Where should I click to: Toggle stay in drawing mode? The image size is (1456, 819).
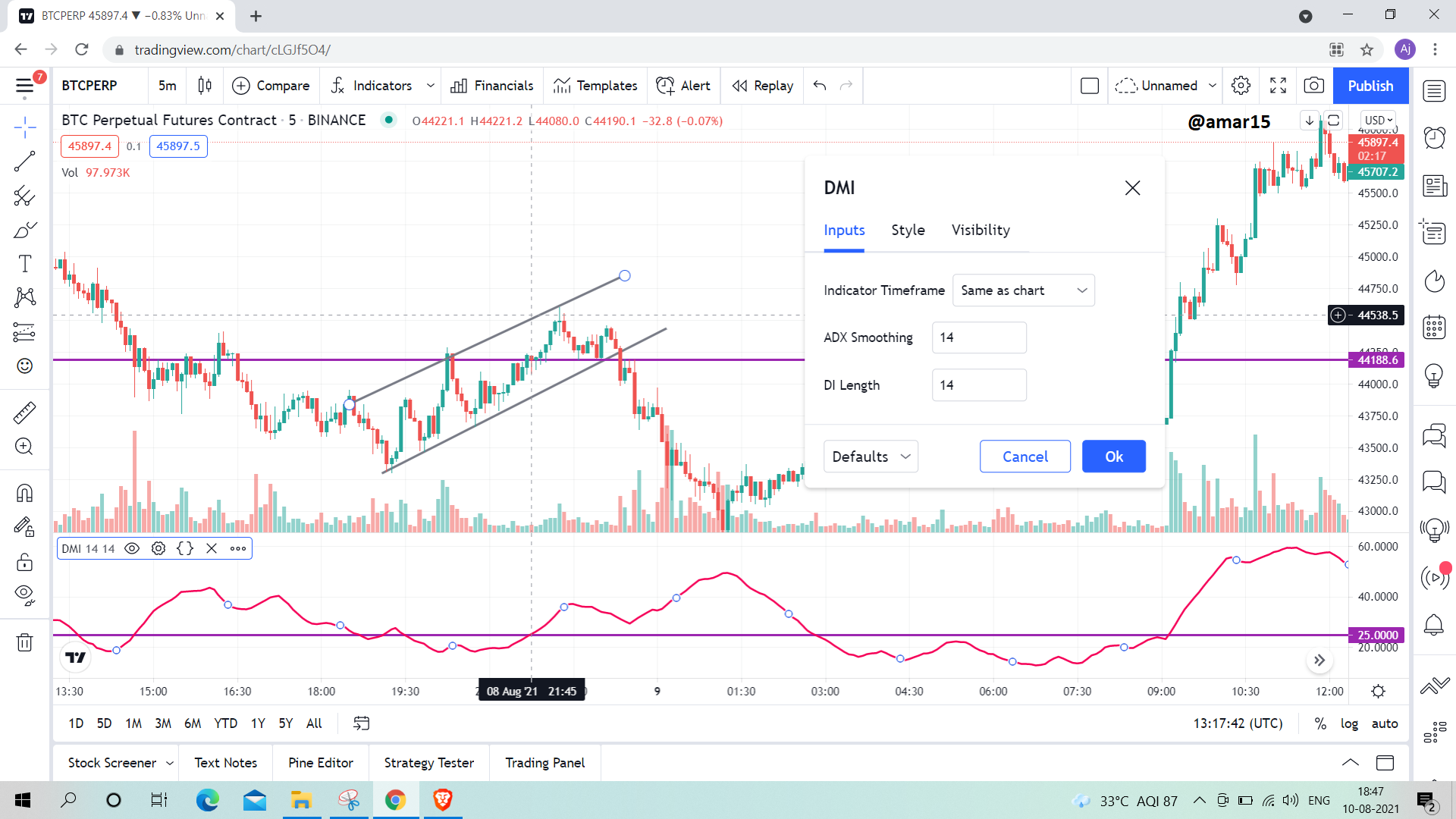tap(24, 527)
